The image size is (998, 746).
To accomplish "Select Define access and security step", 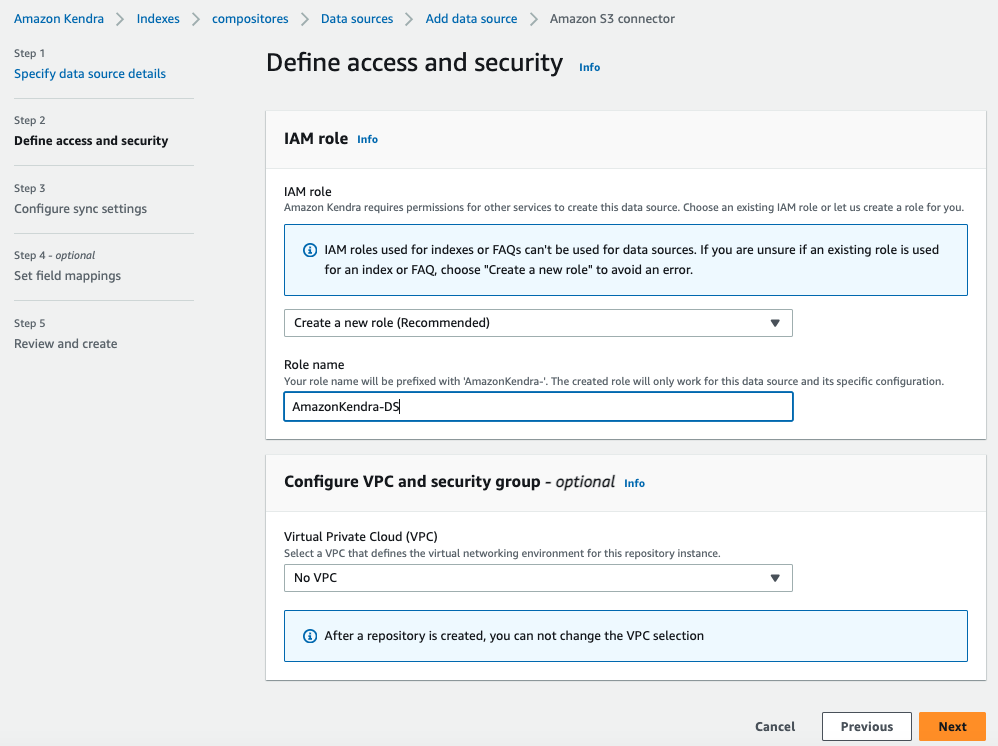I will [91, 141].
